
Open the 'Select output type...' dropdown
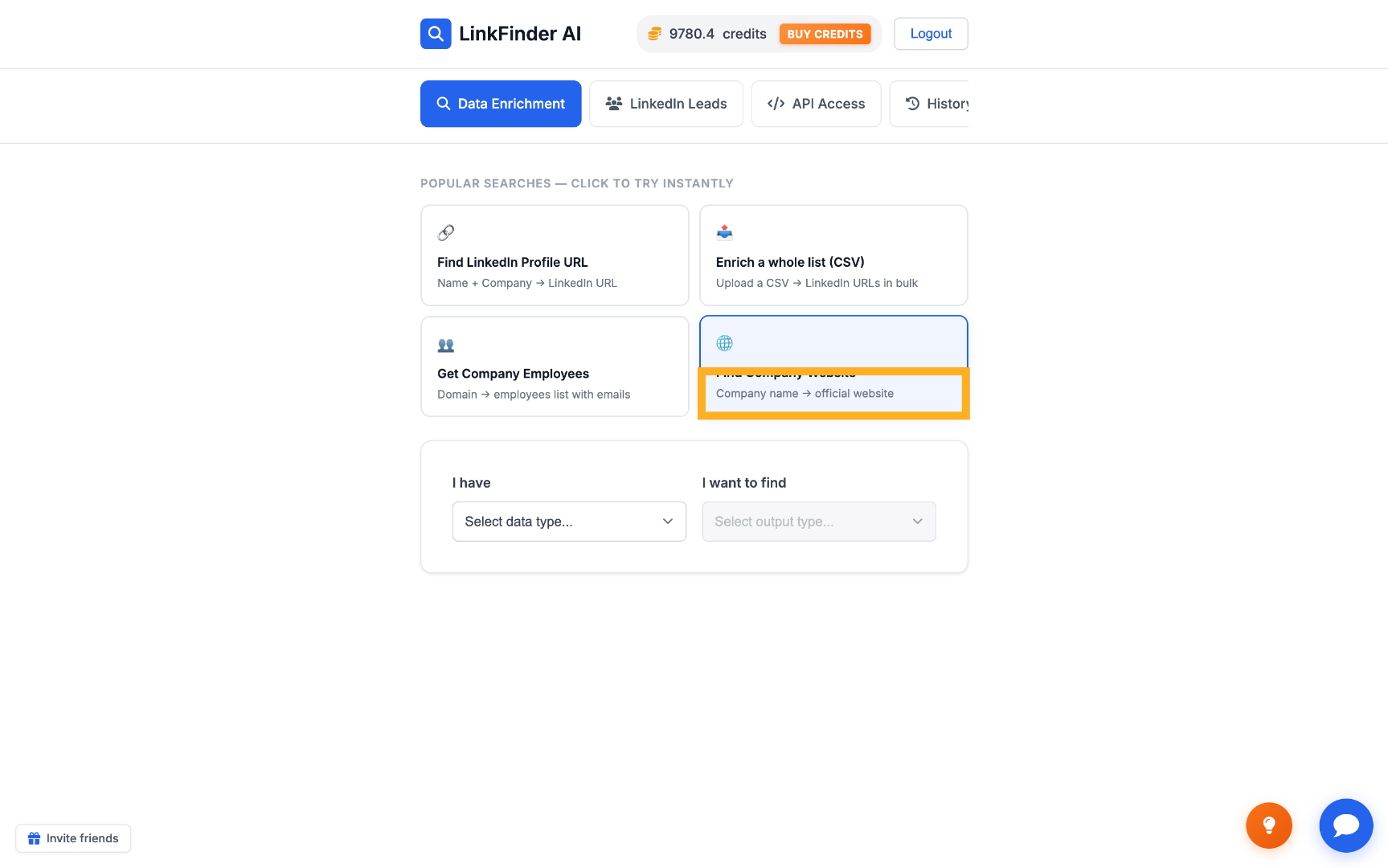coord(819,522)
